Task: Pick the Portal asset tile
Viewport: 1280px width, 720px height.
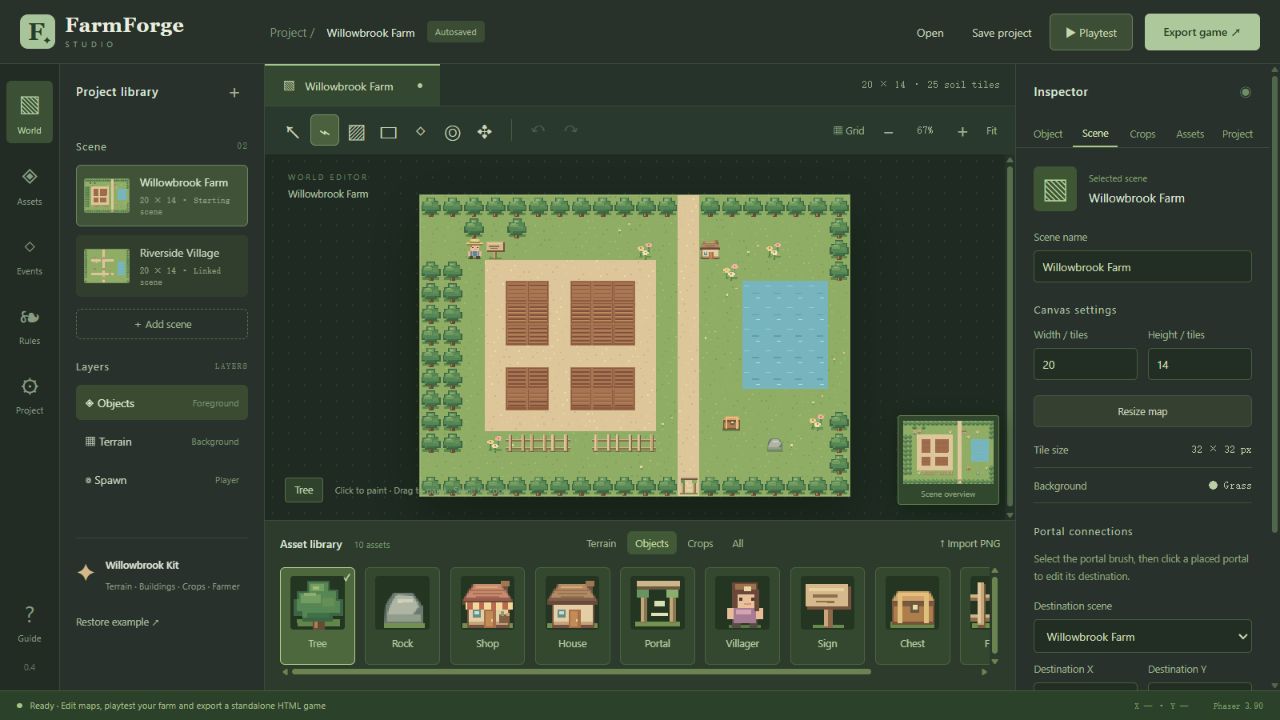Action: (657, 616)
